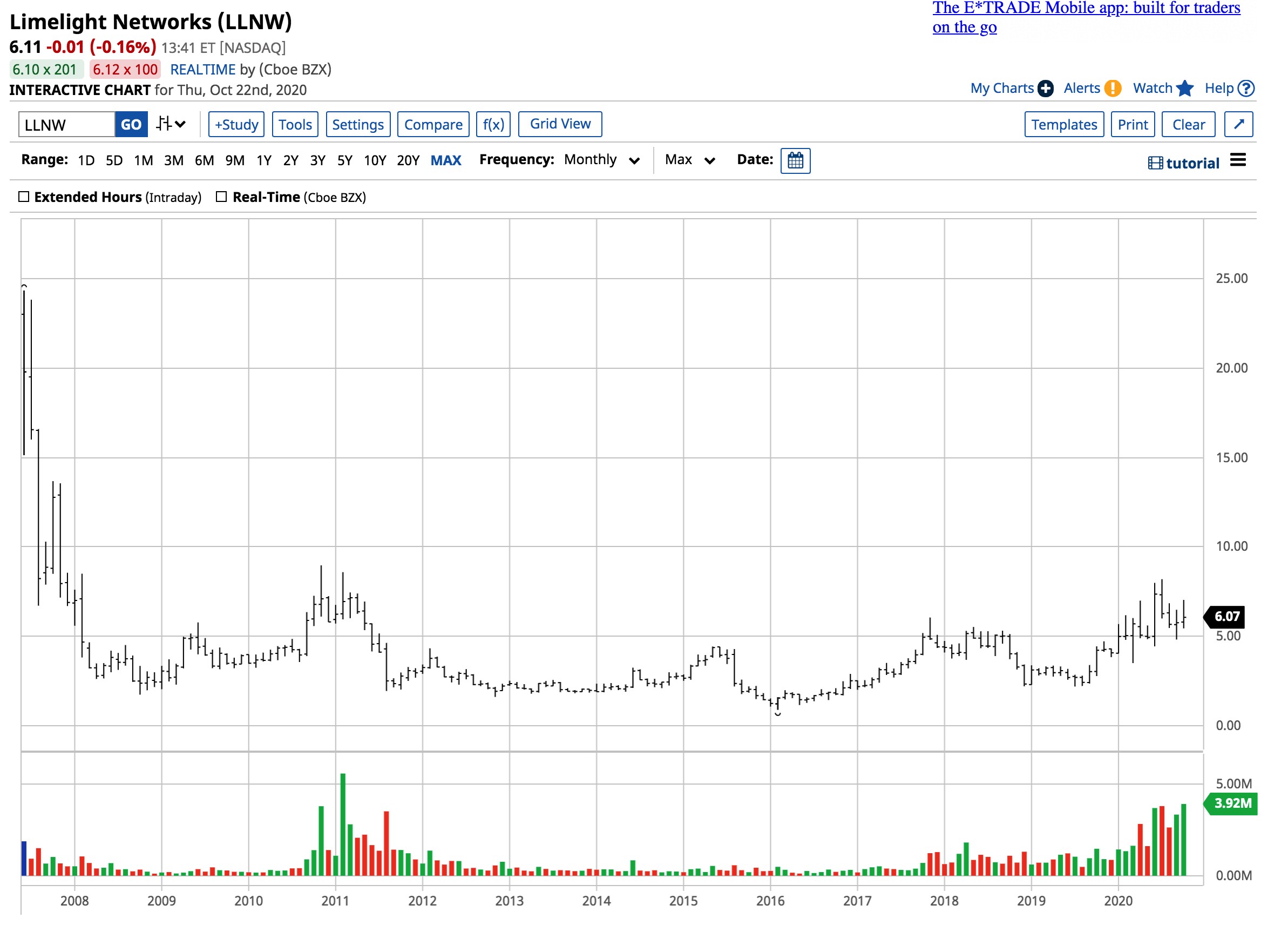Click the Alerts link text
Screen dimensions: 1288x932
coord(1082,89)
